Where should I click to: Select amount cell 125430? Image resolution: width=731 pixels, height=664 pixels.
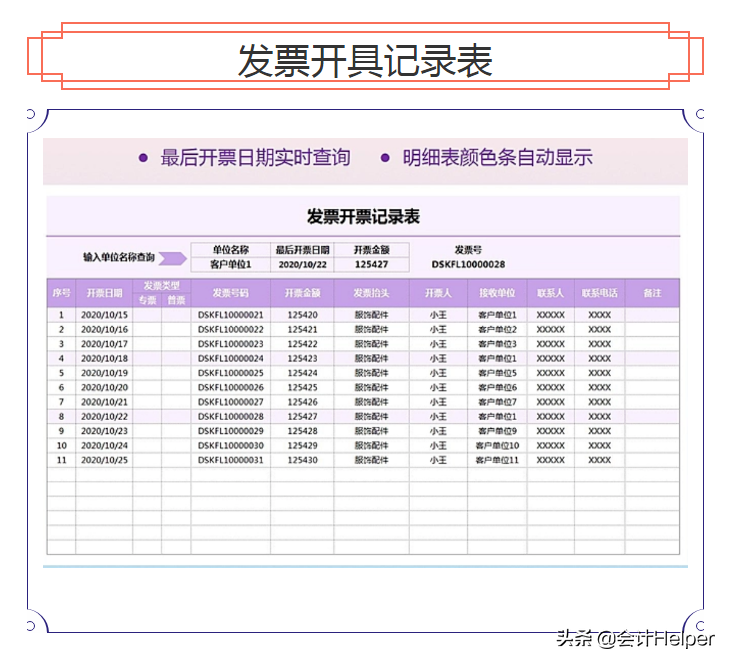point(303,460)
